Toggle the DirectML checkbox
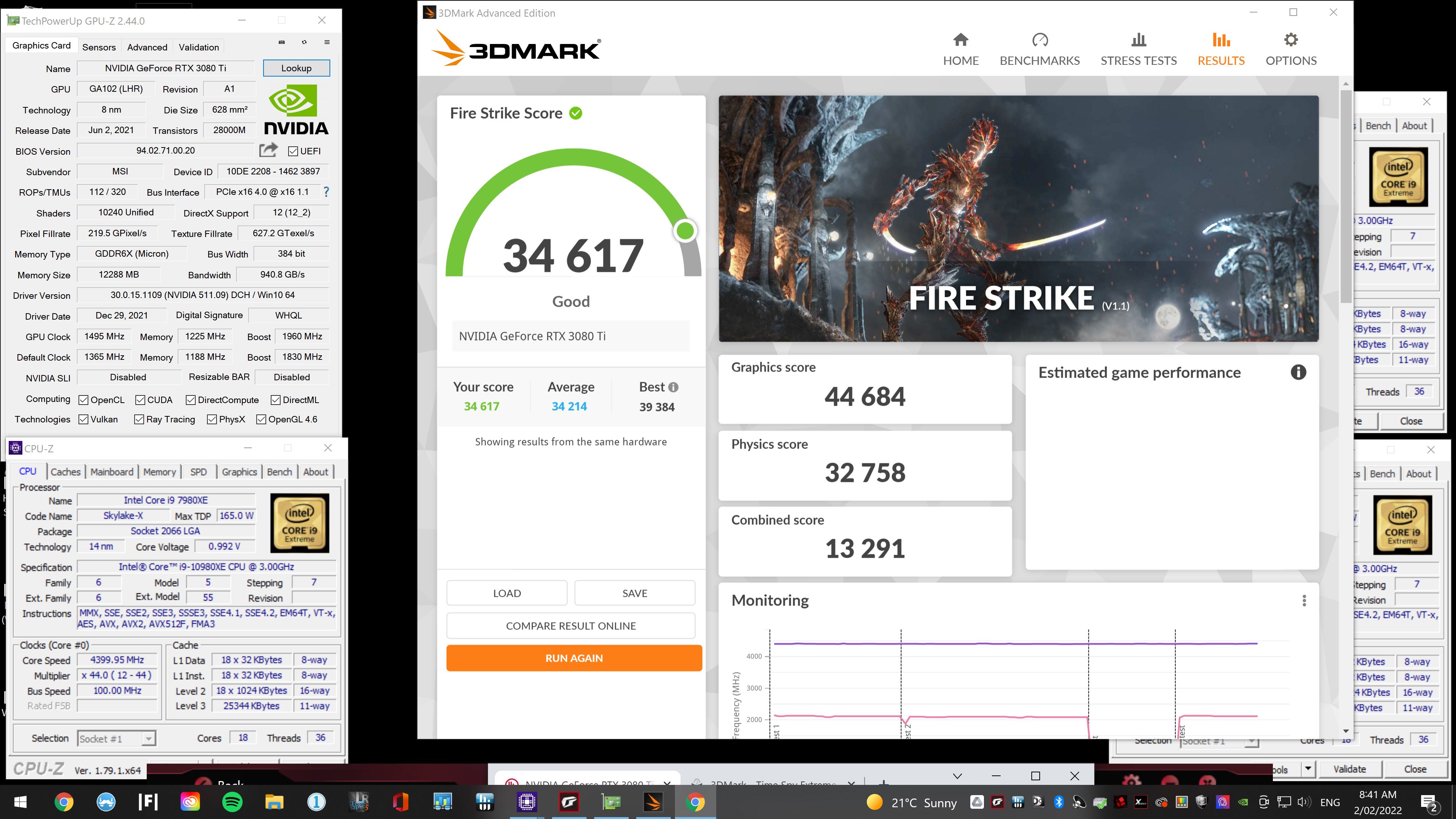Image resolution: width=1456 pixels, height=819 pixels. [275, 400]
